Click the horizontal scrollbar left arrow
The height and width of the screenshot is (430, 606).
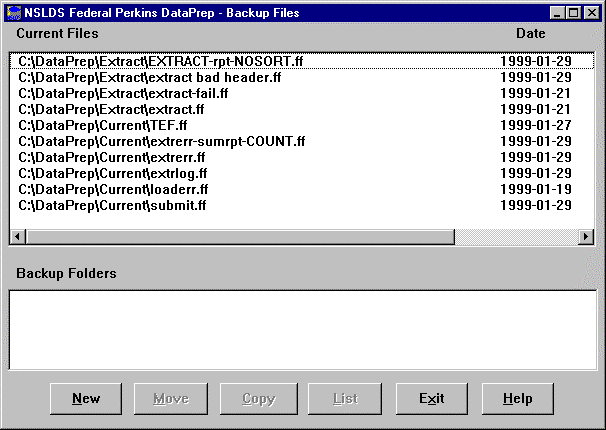[x=18, y=236]
